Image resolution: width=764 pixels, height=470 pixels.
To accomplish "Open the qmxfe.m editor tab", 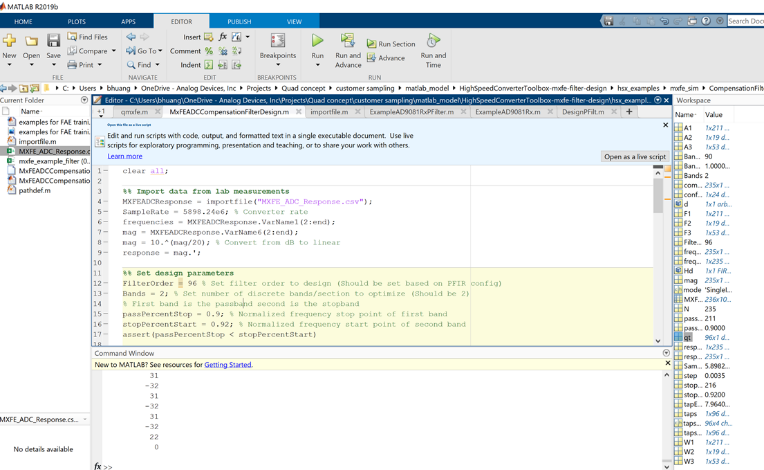I will pos(134,112).
